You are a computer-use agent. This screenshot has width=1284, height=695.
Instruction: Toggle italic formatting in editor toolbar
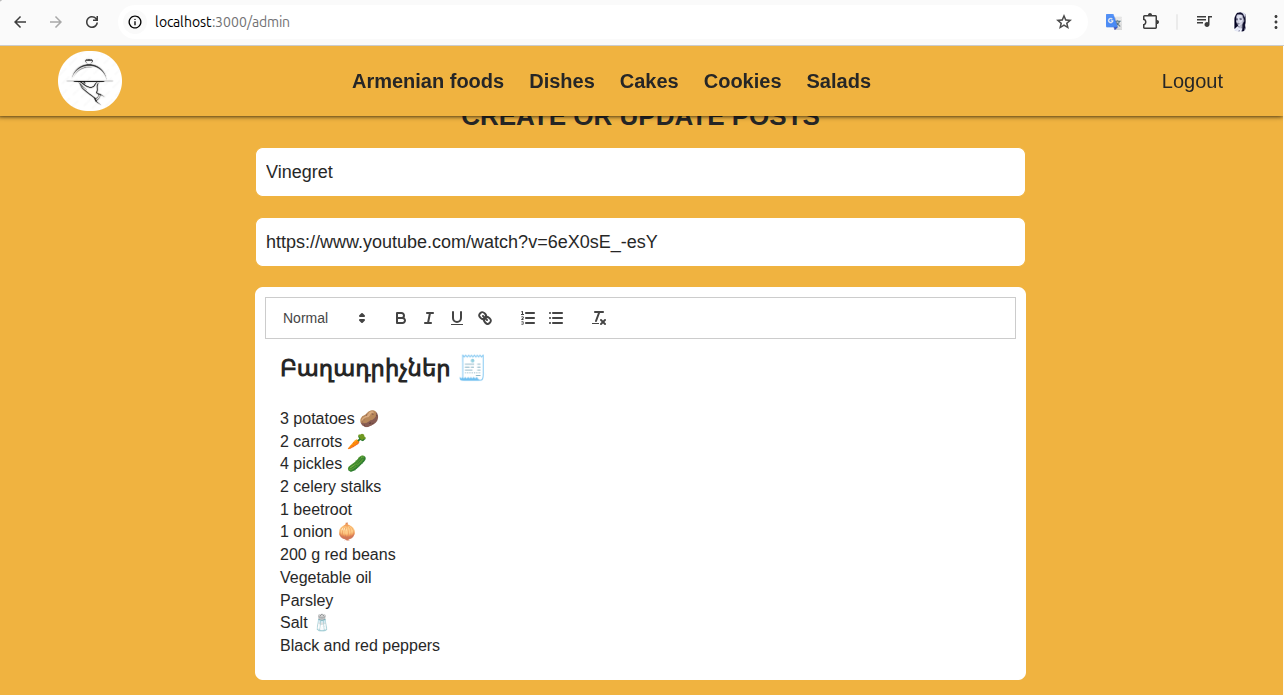pos(428,318)
